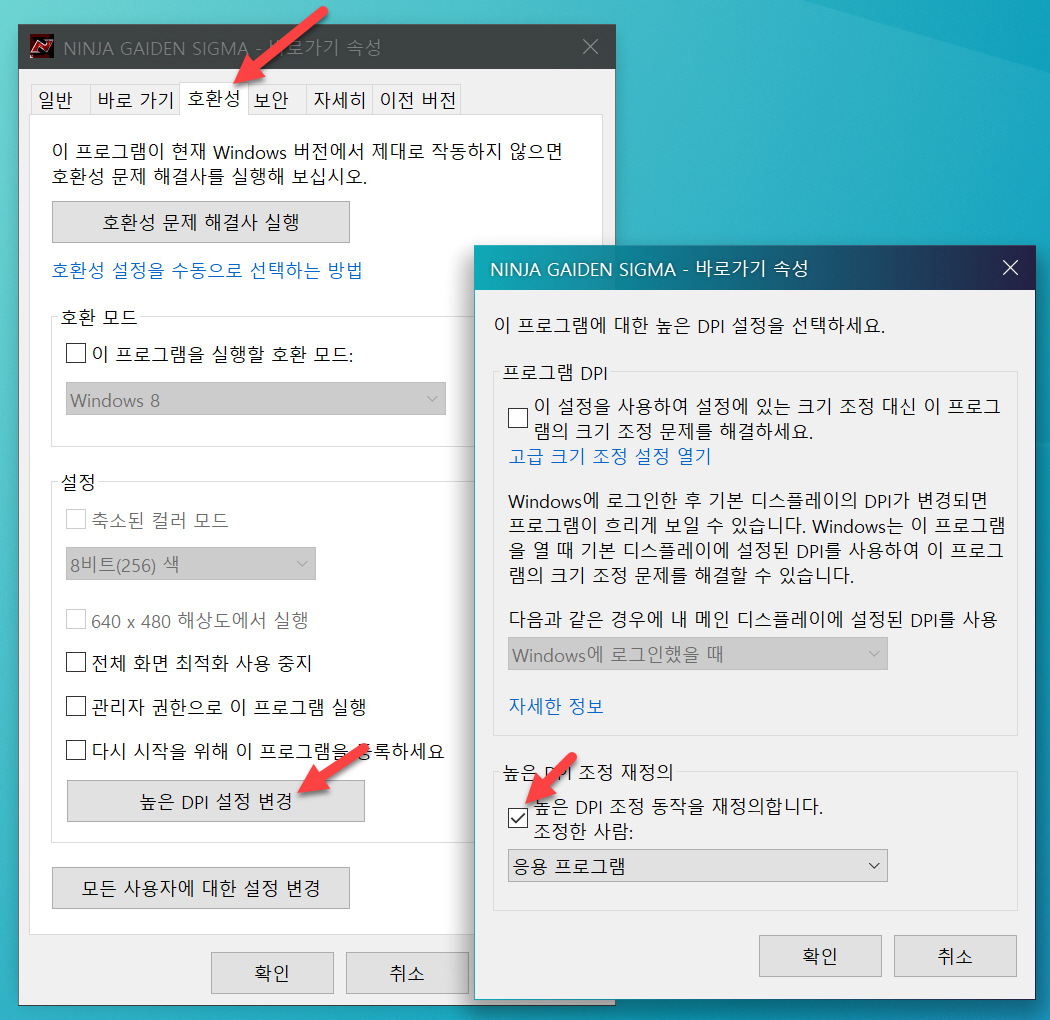1050x1020 pixels.
Task: Enable the 프로그램 DPI scaling fix checkbox
Action: point(518,418)
